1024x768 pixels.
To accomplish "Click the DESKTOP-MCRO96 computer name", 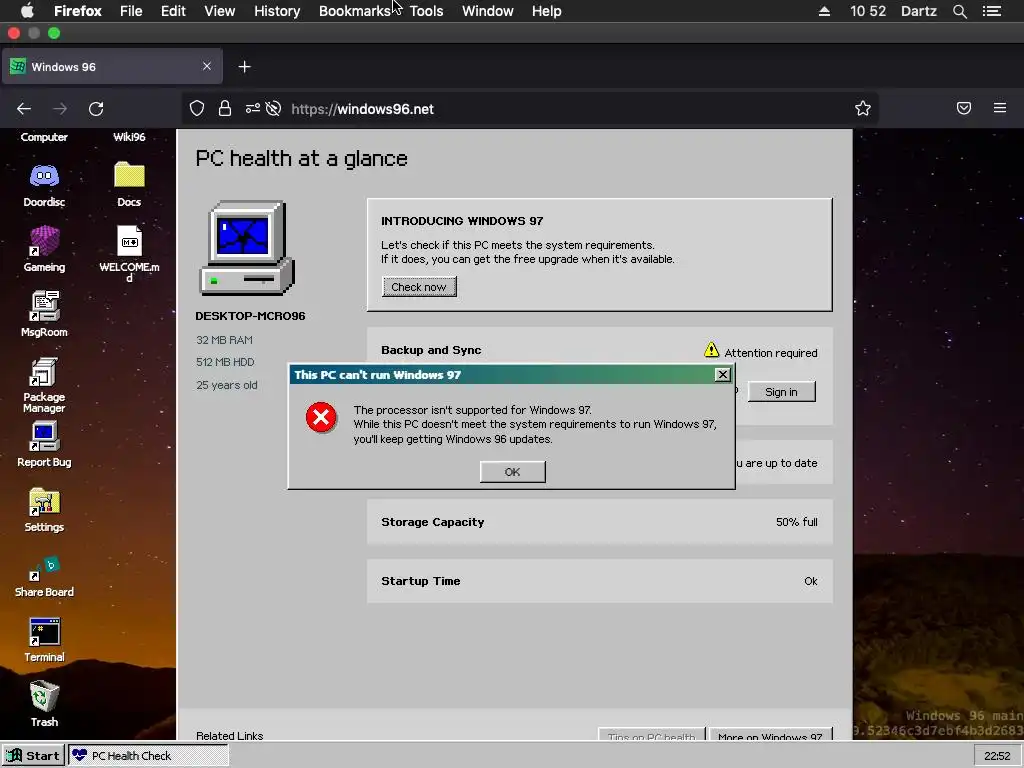I will pos(250,316).
